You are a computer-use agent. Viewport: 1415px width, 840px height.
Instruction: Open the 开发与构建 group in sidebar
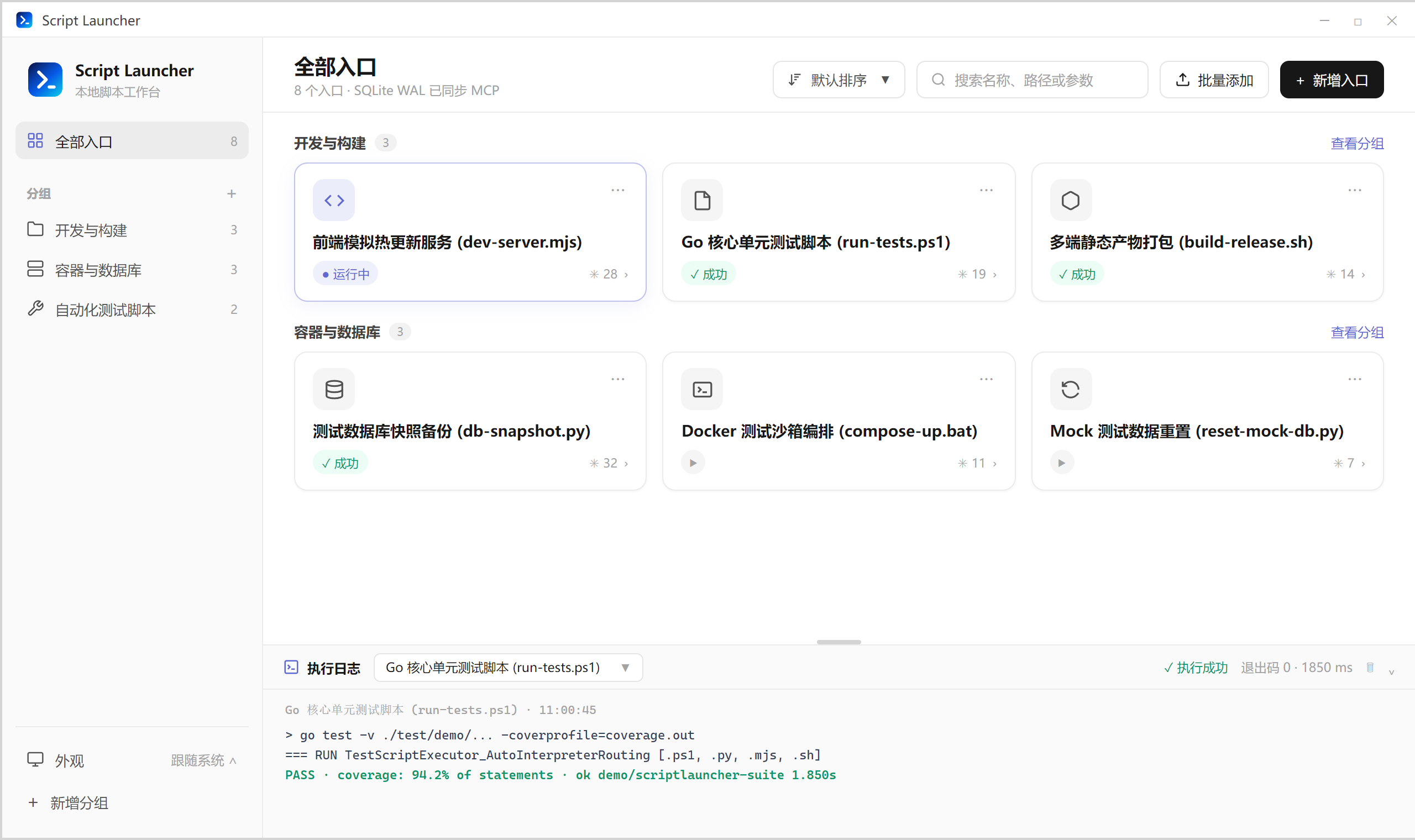[x=132, y=230]
